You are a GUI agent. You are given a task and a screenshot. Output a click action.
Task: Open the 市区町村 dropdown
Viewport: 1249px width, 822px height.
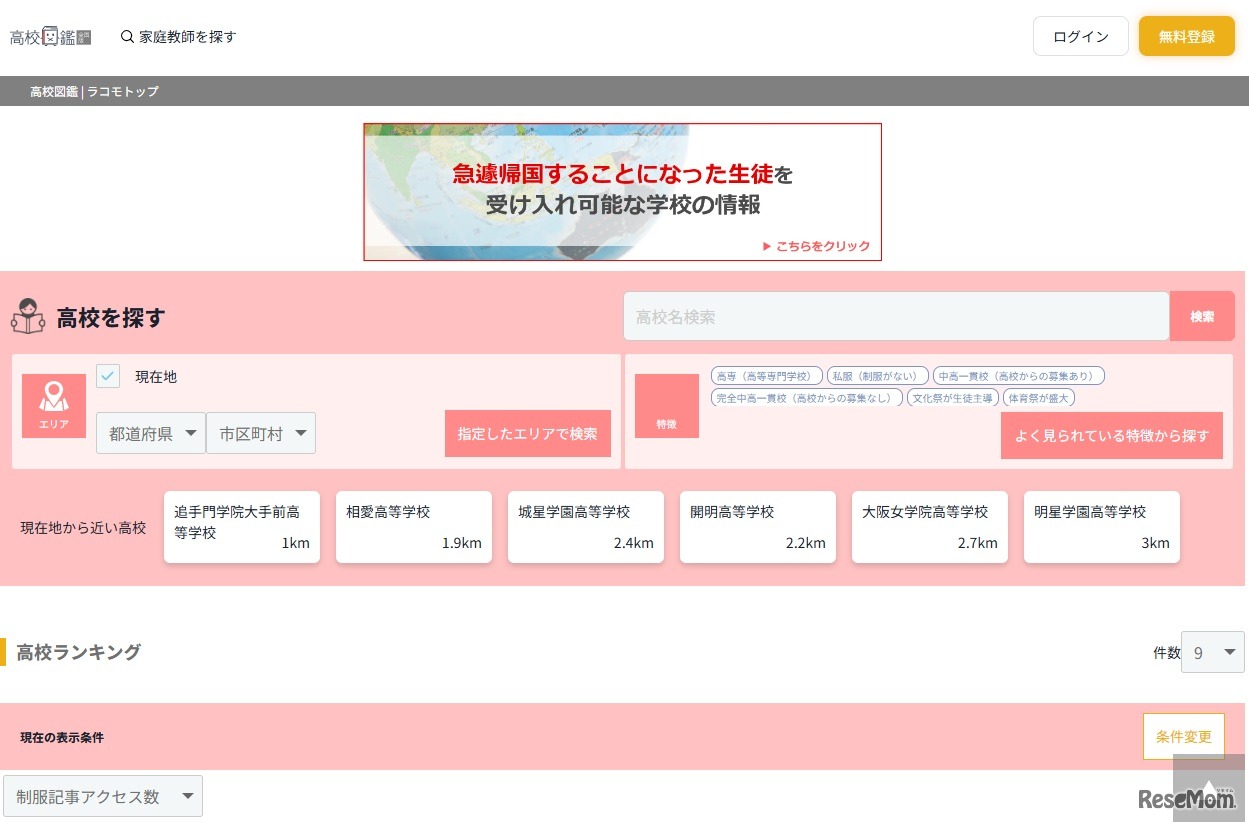click(261, 433)
